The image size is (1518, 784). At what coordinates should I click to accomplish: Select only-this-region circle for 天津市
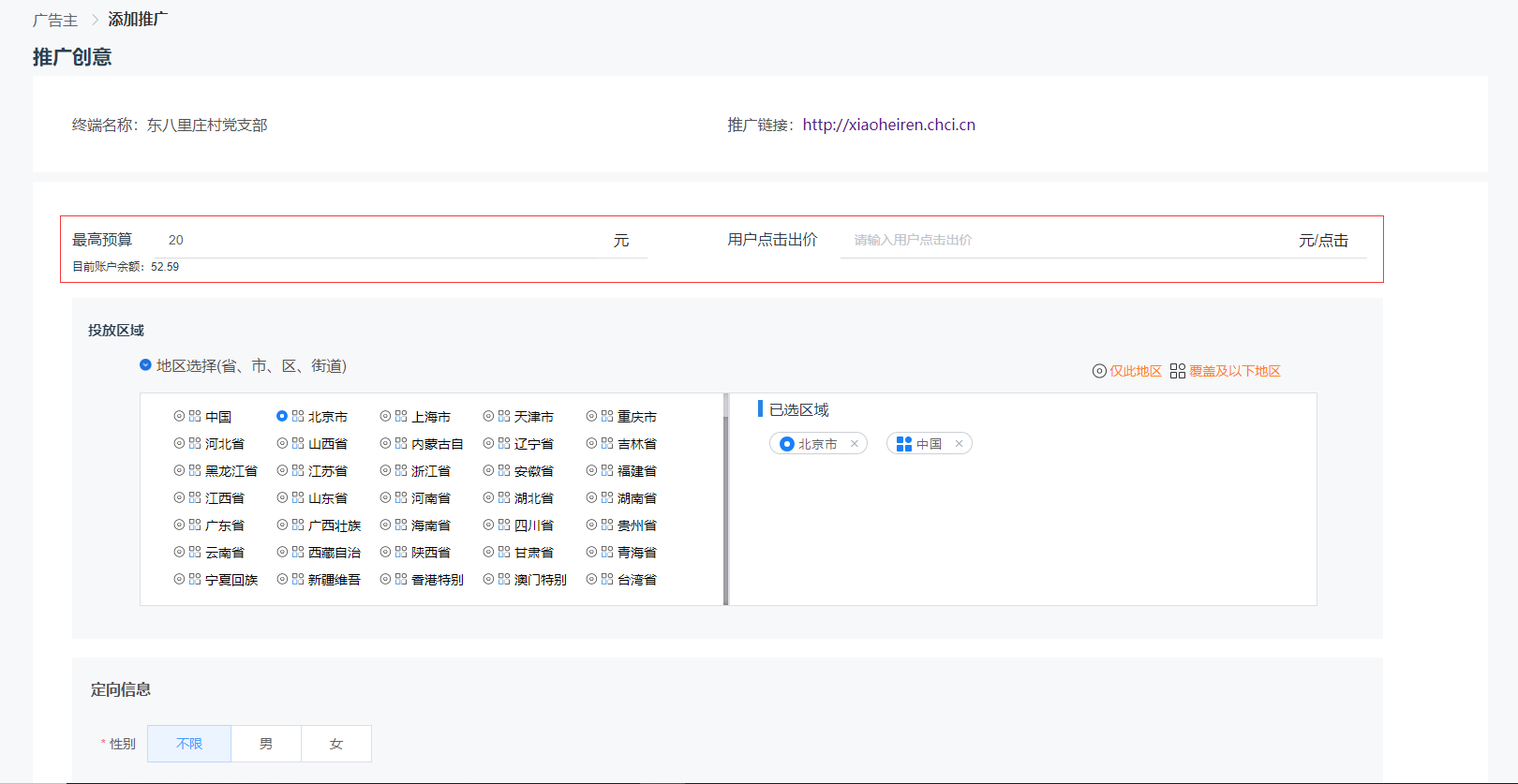pyautogui.click(x=488, y=416)
